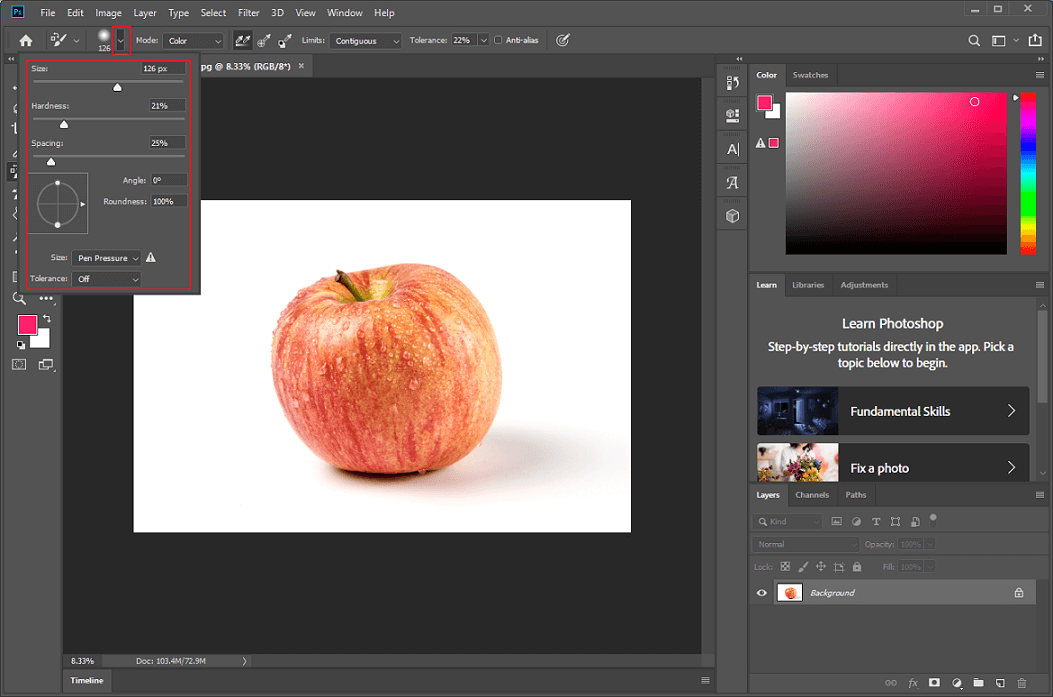Click the Home icon in the options bar

pyautogui.click(x=24, y=40)
